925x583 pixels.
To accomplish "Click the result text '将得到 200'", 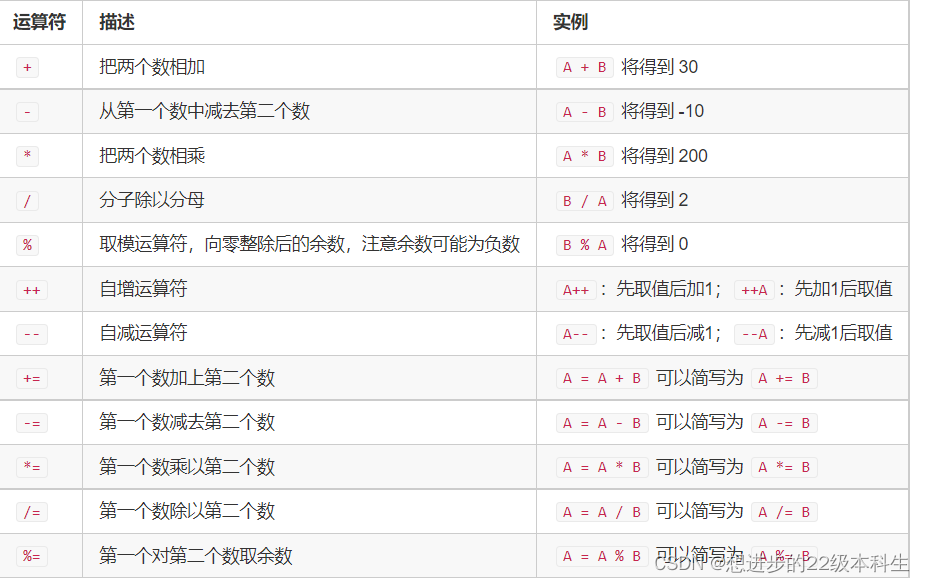I will (x=664, y=156).
